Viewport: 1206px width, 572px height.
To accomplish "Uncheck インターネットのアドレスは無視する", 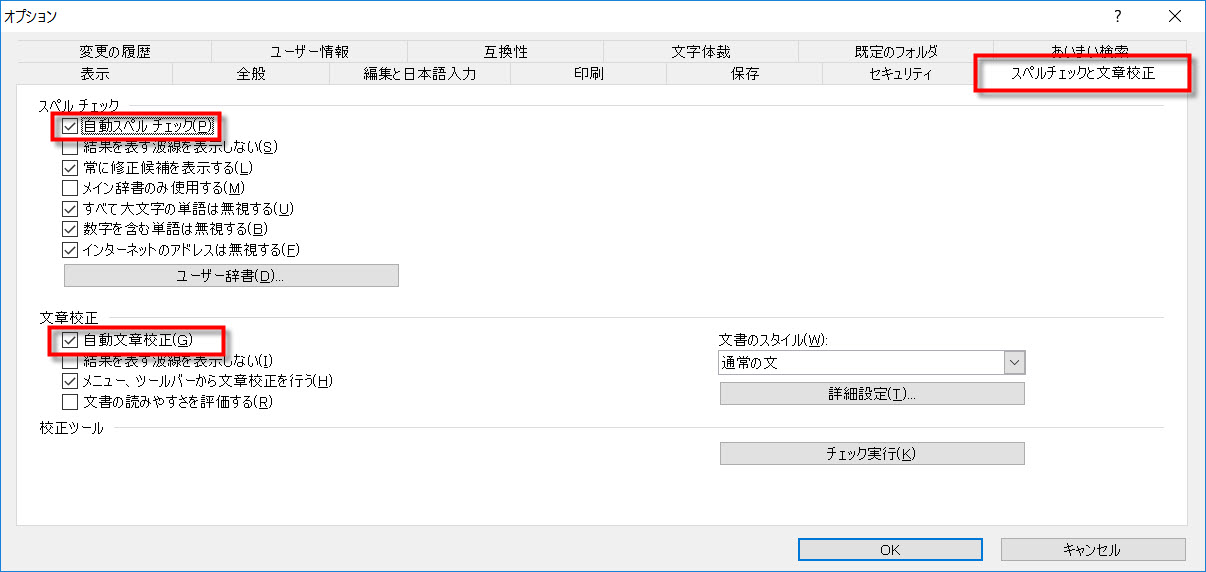I will point(70,250).
